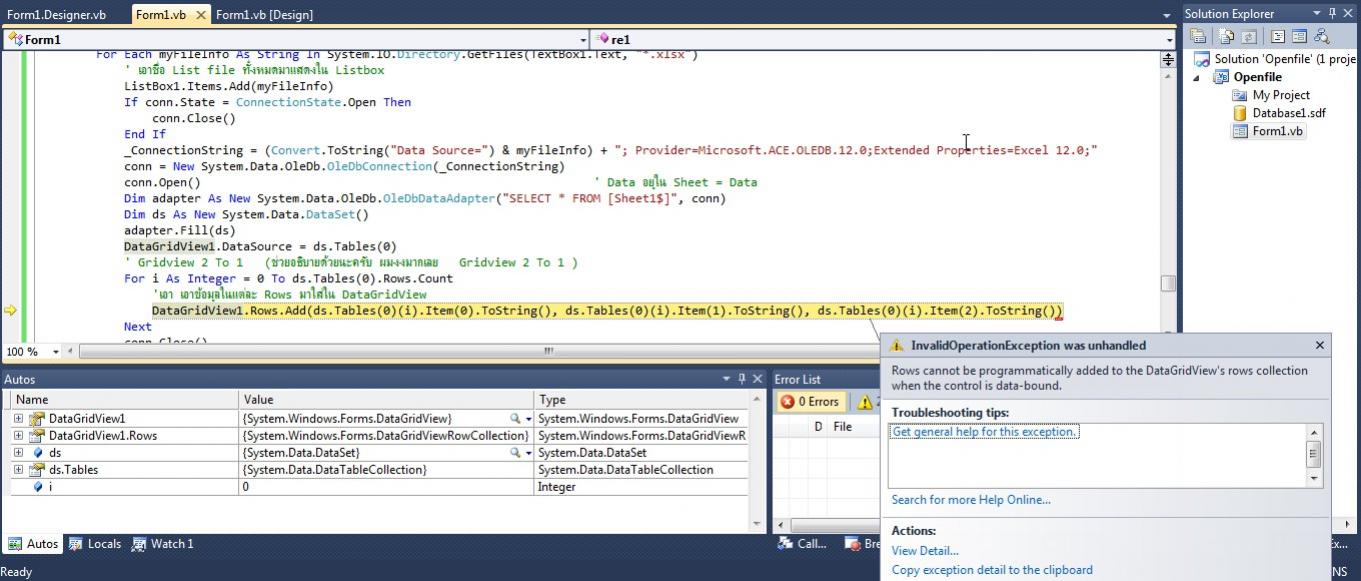This screenshot has height=581, width=1361.
Task: Open the active files dropdown arrow
Action: pyautogui.click(x=1167, y=15)
